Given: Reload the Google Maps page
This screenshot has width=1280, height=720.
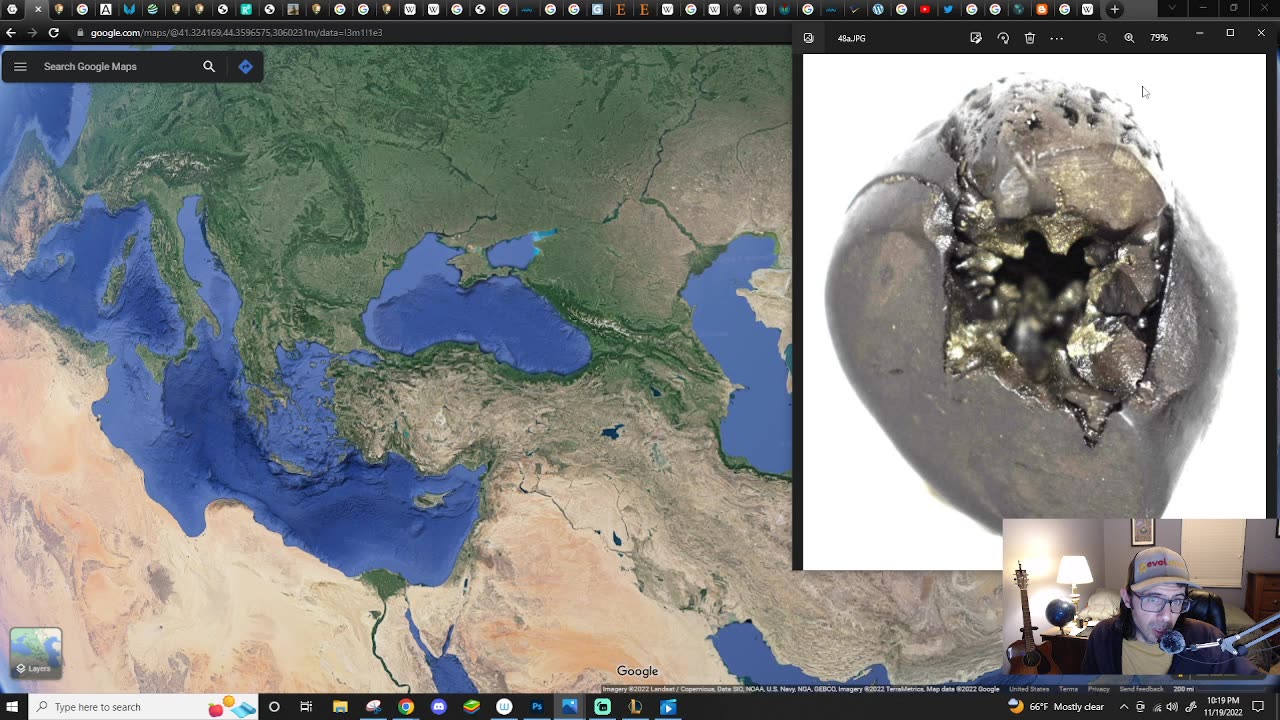Looking at the screenshot, I should 54,33.
